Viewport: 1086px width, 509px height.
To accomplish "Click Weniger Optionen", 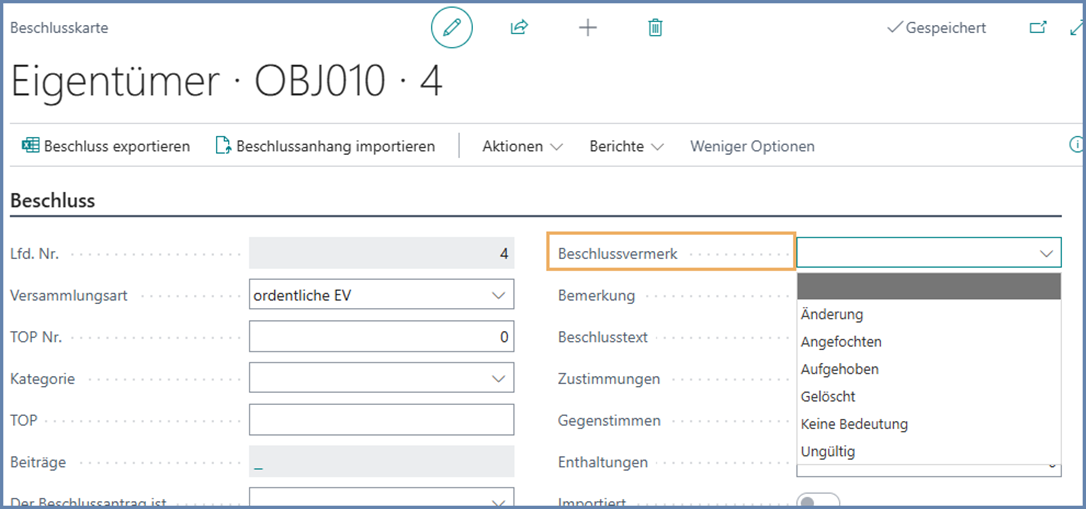I will coord(752,146).
